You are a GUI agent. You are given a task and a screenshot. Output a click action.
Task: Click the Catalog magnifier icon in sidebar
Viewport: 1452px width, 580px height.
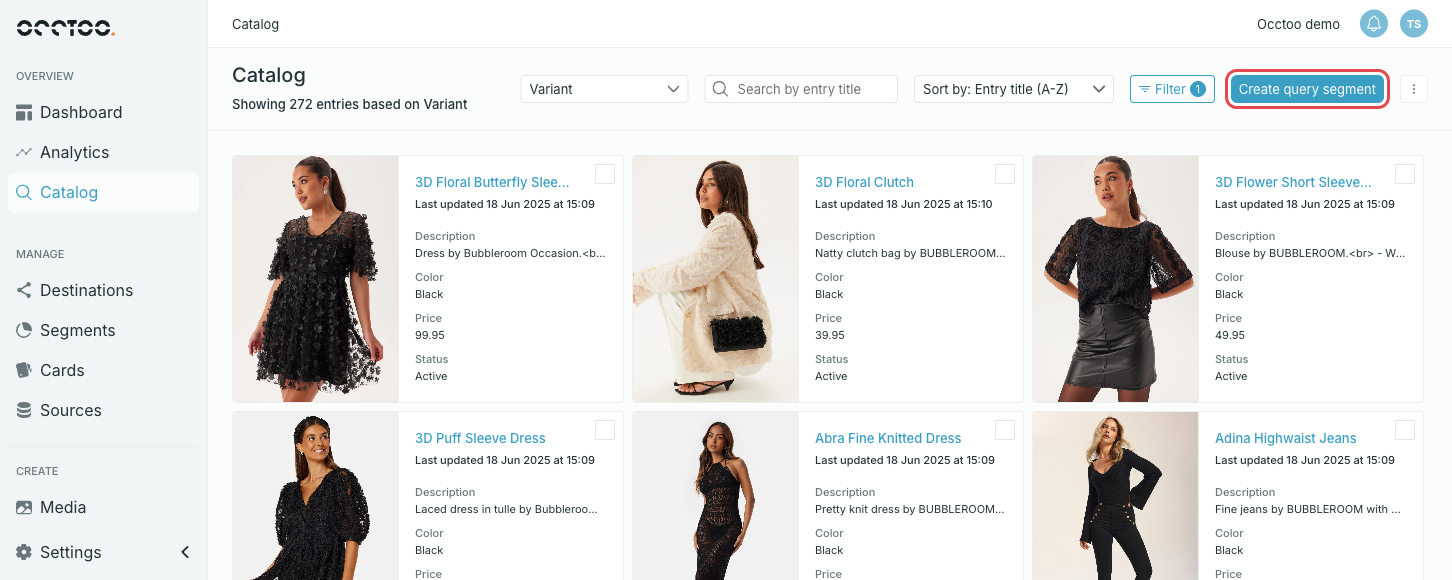(24, 192)
